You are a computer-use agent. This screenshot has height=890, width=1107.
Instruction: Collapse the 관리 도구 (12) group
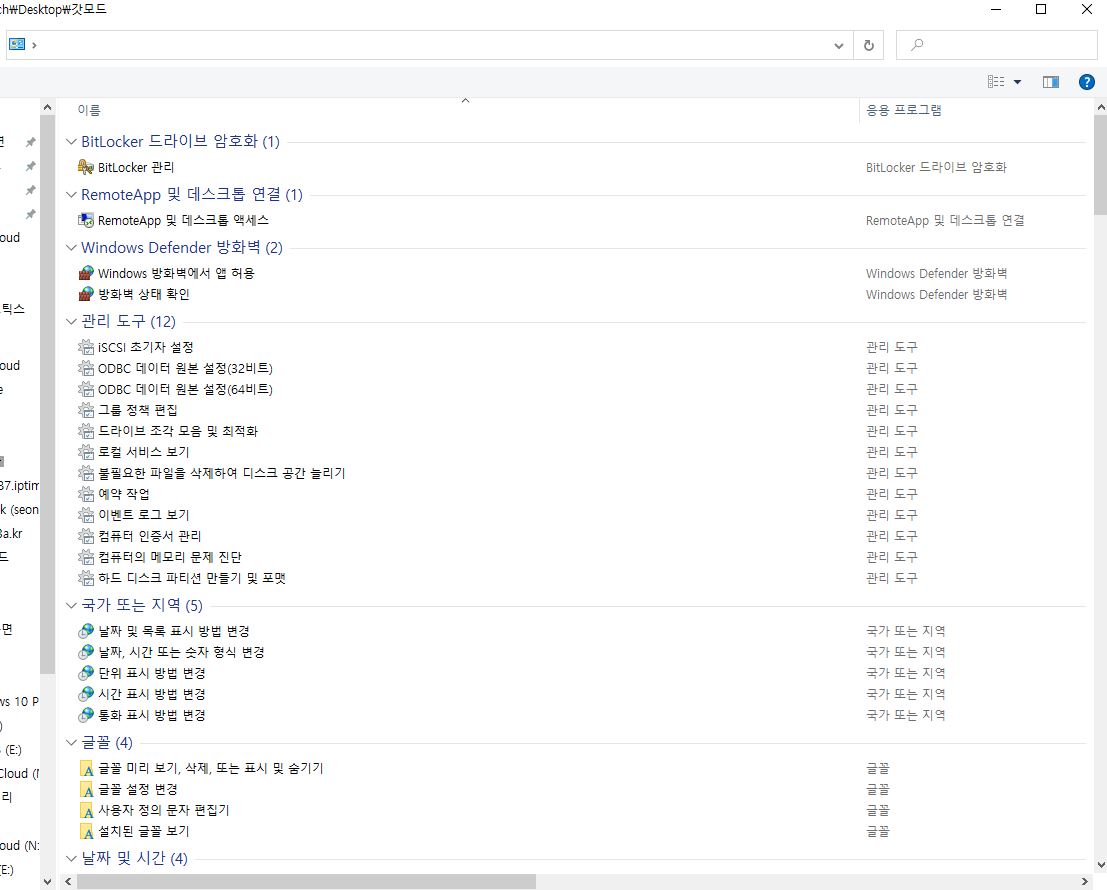tap(71, 321)
